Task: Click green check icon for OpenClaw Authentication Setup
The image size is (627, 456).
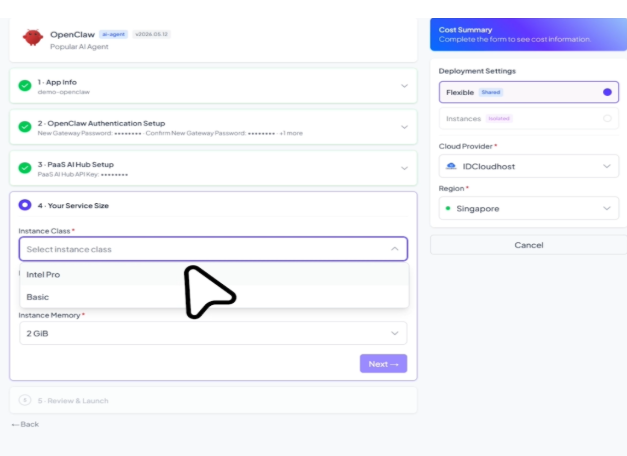Action: tap(25, 127)
